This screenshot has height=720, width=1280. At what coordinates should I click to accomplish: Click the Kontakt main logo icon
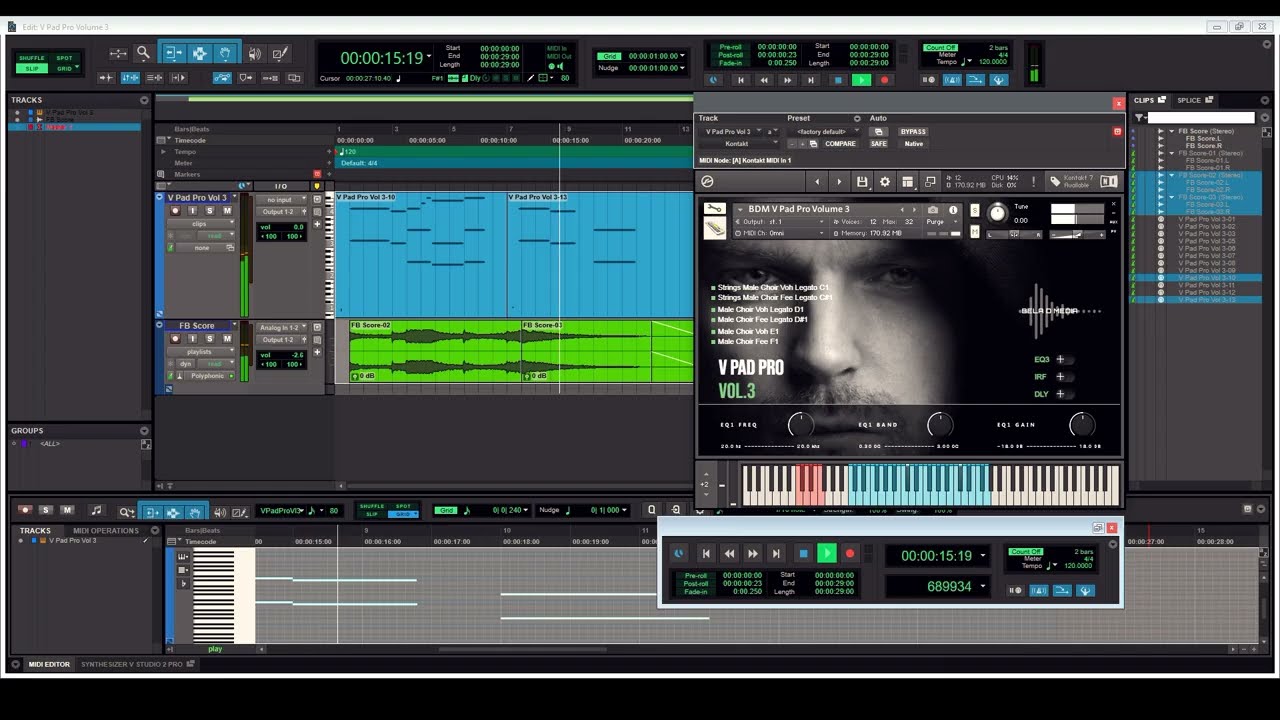708,181
